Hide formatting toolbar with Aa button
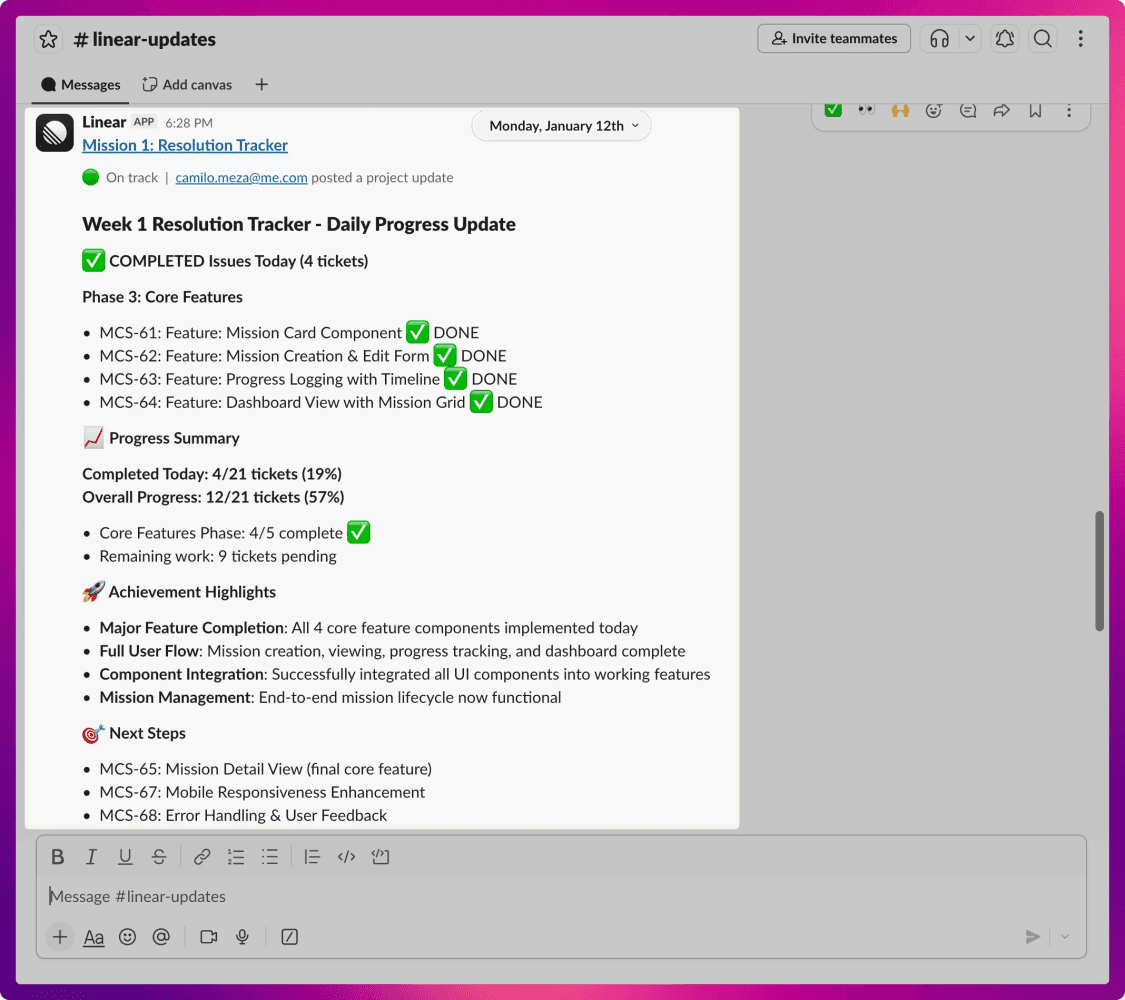Screen dimensions: 1125x1000 point(94,937)
